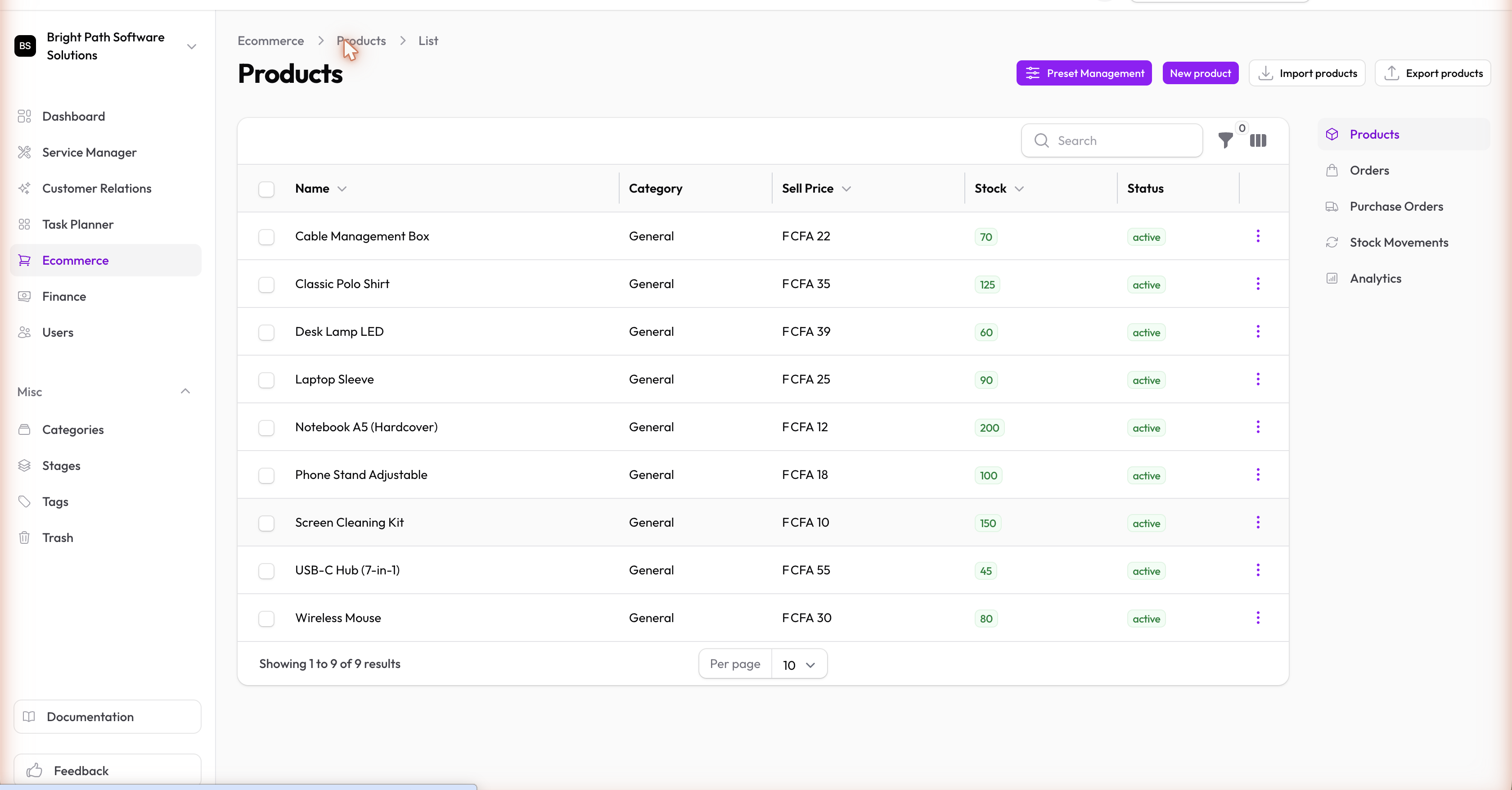Toggle columns with the column-layout icon
This screenshot has width=1512, height=790.
1258,140
